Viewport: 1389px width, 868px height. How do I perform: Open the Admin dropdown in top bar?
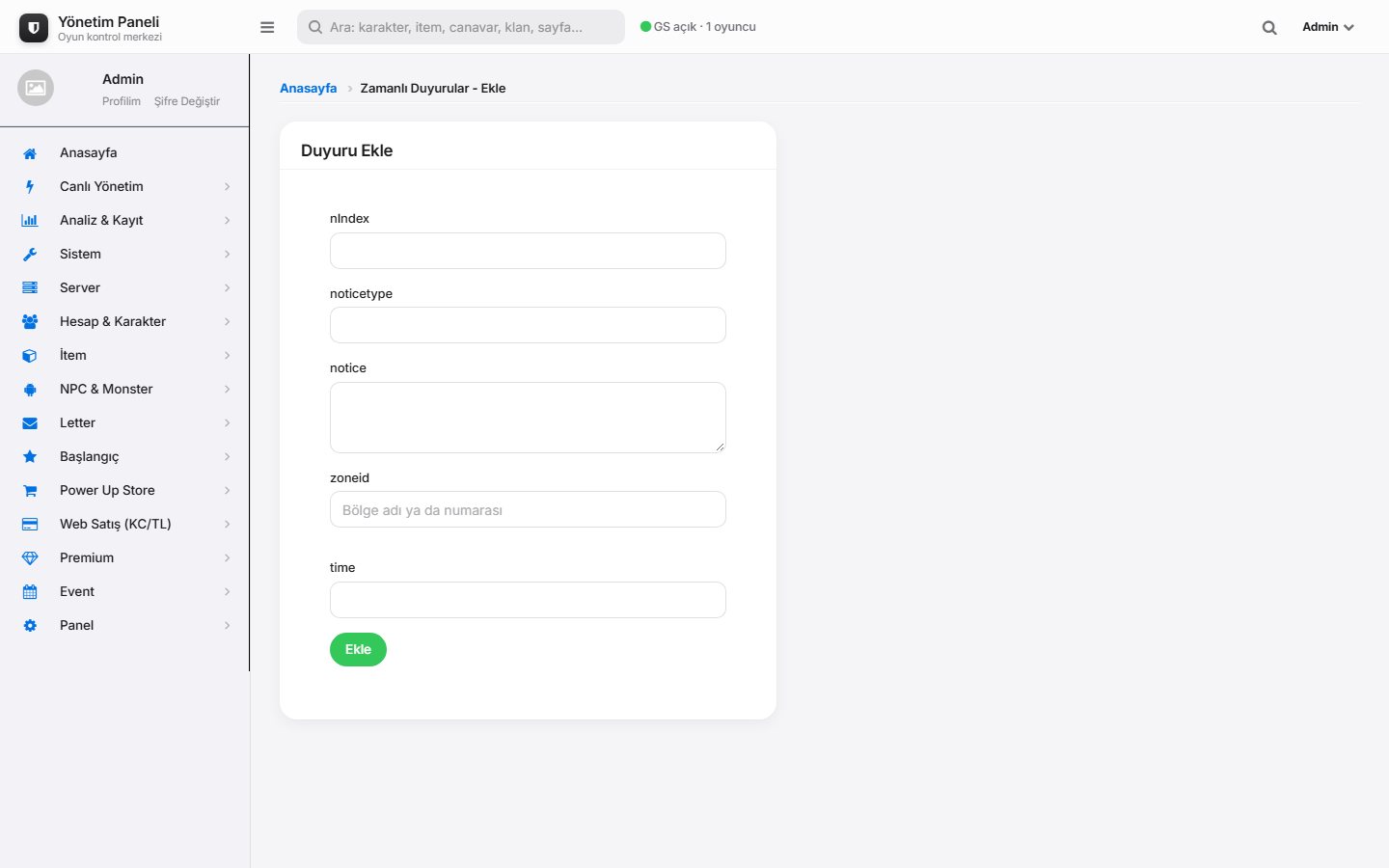pyautogui.click(x=1328, y=27)
